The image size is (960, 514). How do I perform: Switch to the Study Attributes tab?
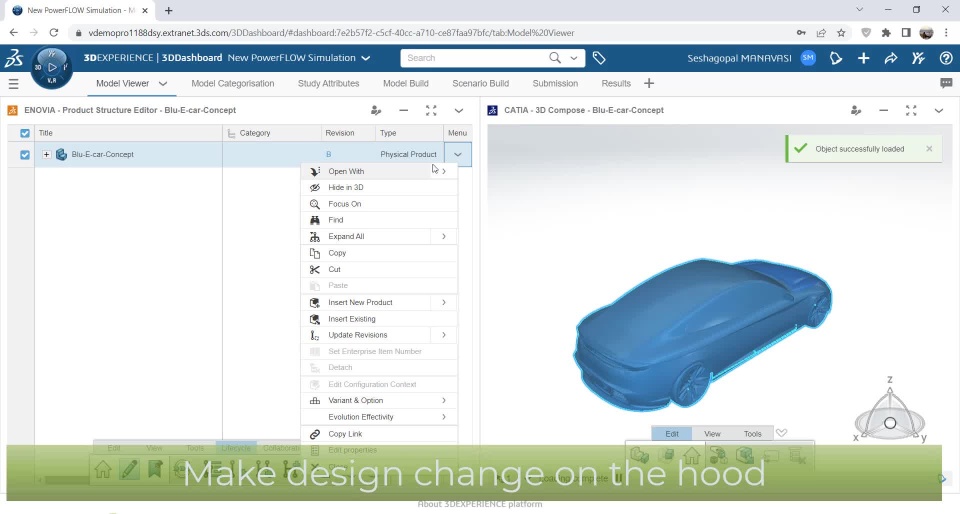(x=329, y=83)
